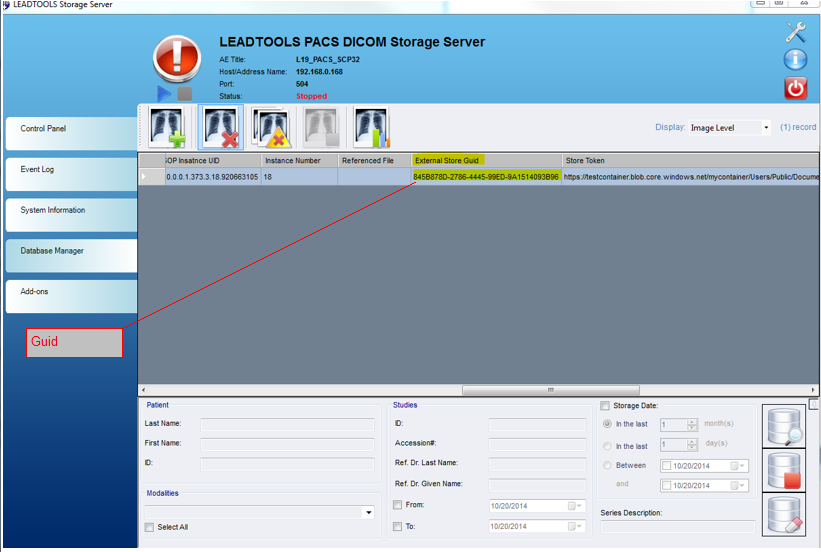Click the SOP Instance UID column header
This screenshot has width=821, height=552.
[213, 161]
